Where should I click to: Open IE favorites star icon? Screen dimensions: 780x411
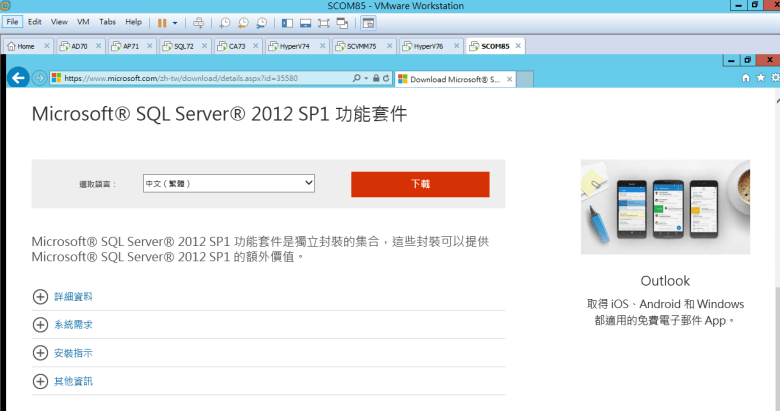pyautogui.click(x=760, y=78)
